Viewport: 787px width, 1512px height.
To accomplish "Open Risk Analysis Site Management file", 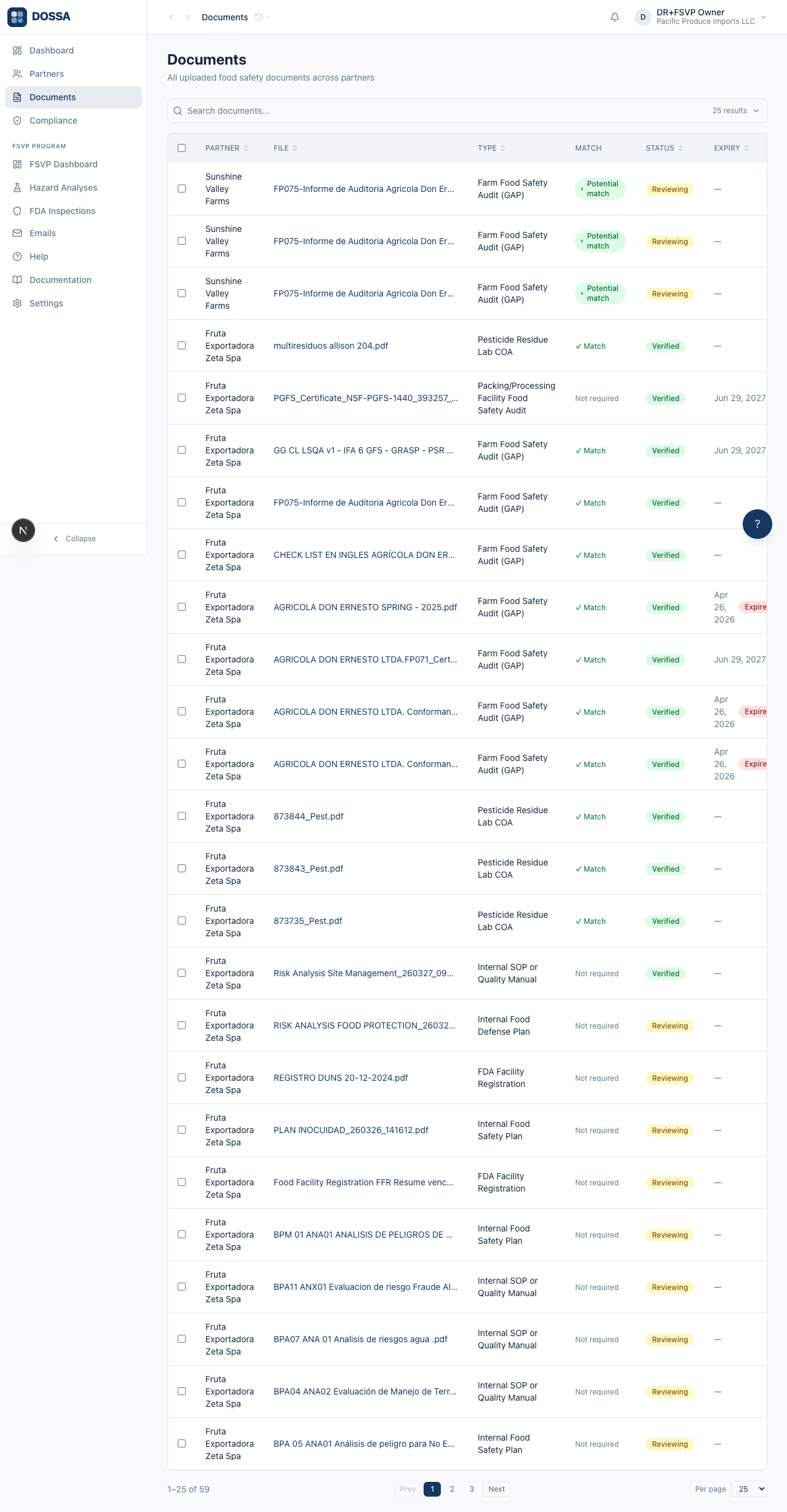I will click(x=363, y=973).
